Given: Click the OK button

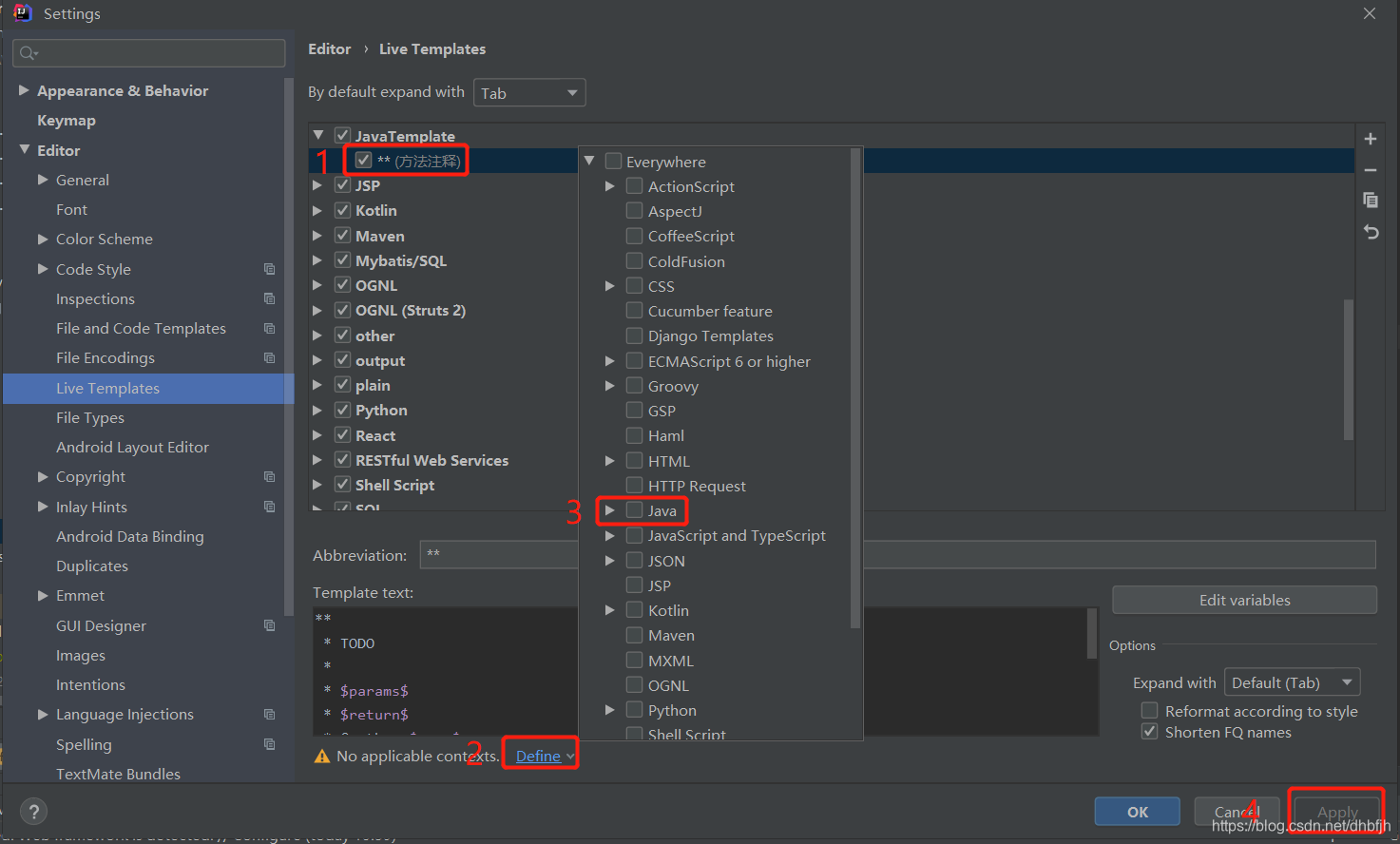Looking at the screenshot, I should (1138, 812).
